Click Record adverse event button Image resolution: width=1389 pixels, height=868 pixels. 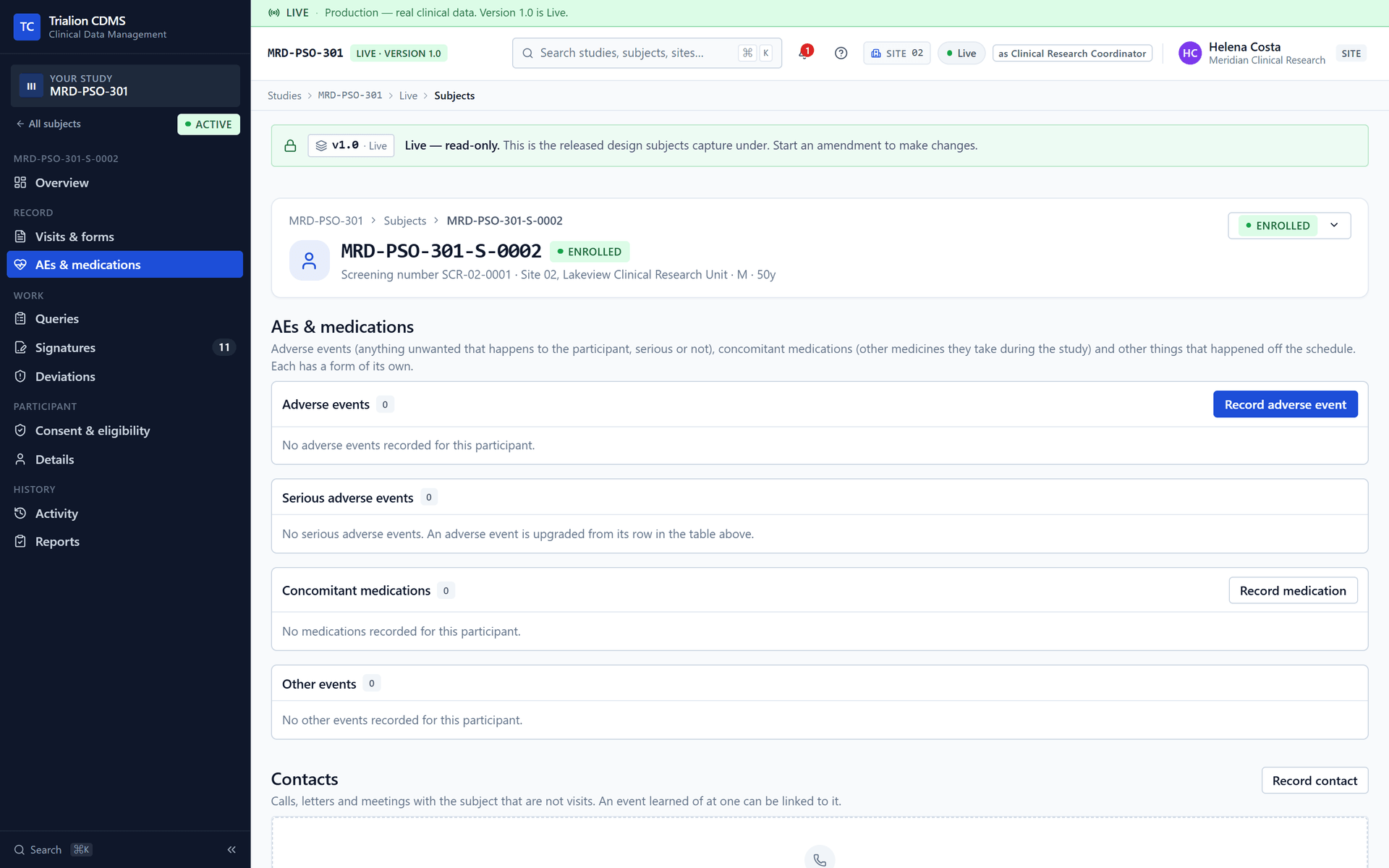click(x=1285, y=404)
